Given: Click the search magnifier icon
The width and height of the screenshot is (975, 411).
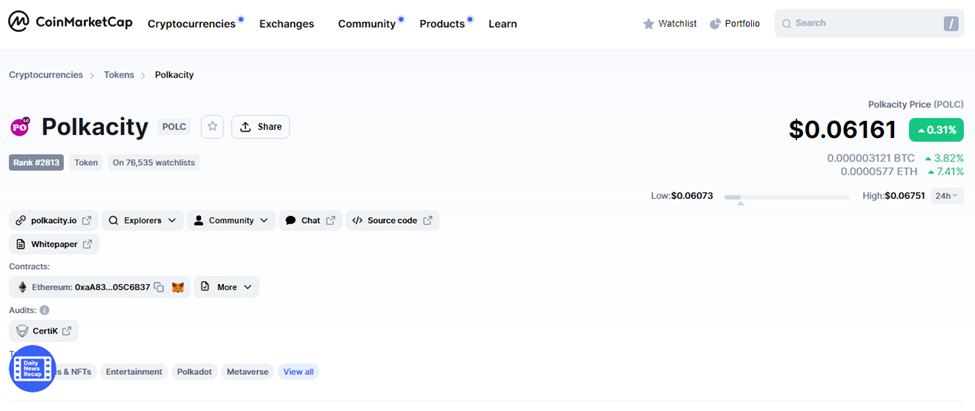Looking at the screenshot, I should point(787,24).
